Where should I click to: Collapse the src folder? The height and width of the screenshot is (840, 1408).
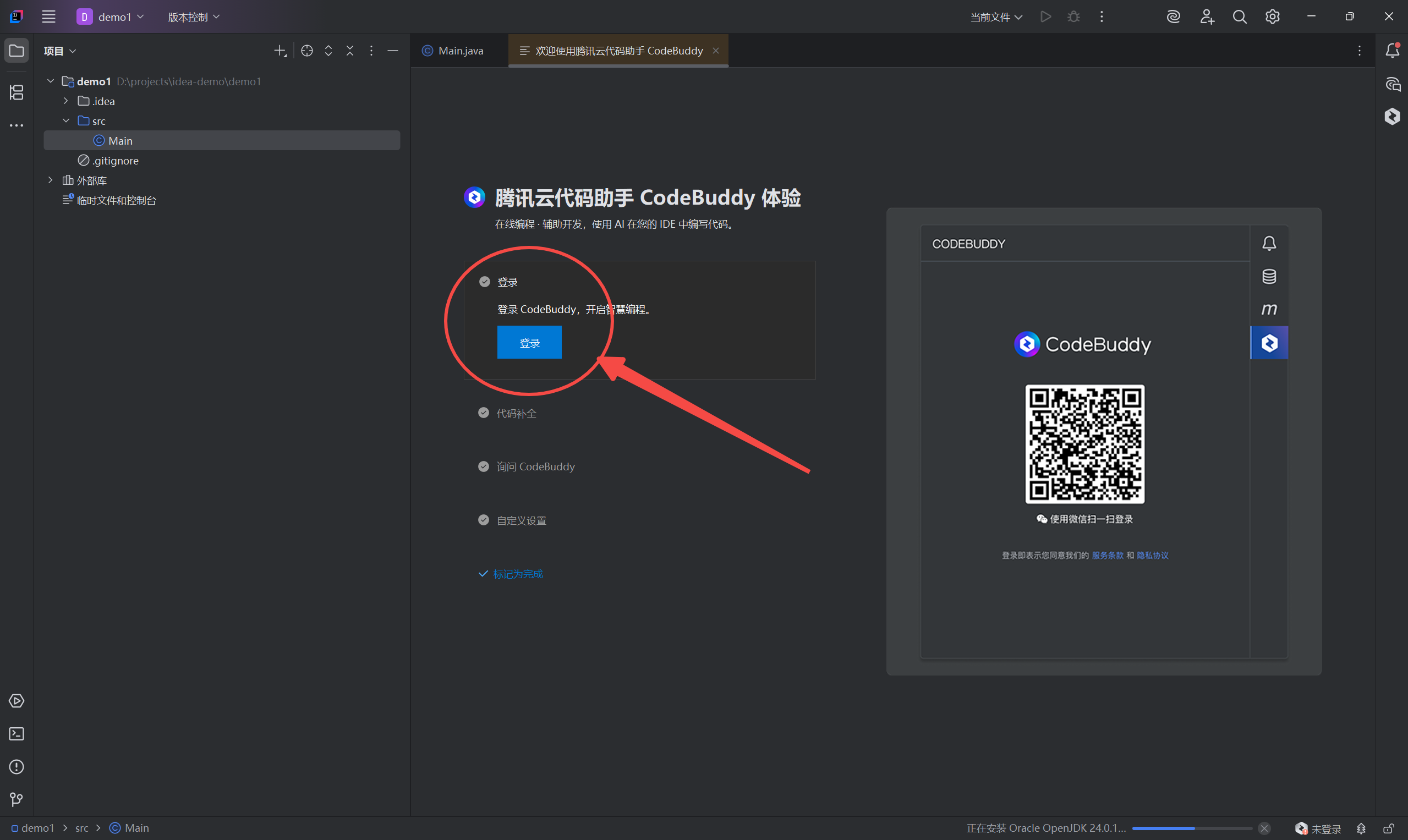(65, 120)
